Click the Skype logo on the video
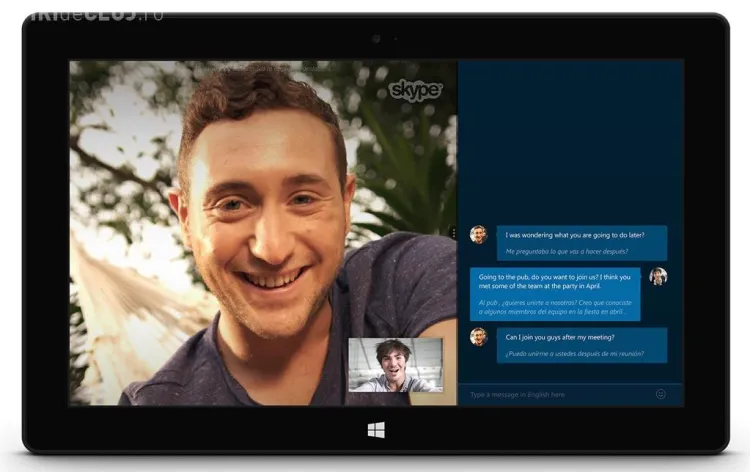 [415, 90]
